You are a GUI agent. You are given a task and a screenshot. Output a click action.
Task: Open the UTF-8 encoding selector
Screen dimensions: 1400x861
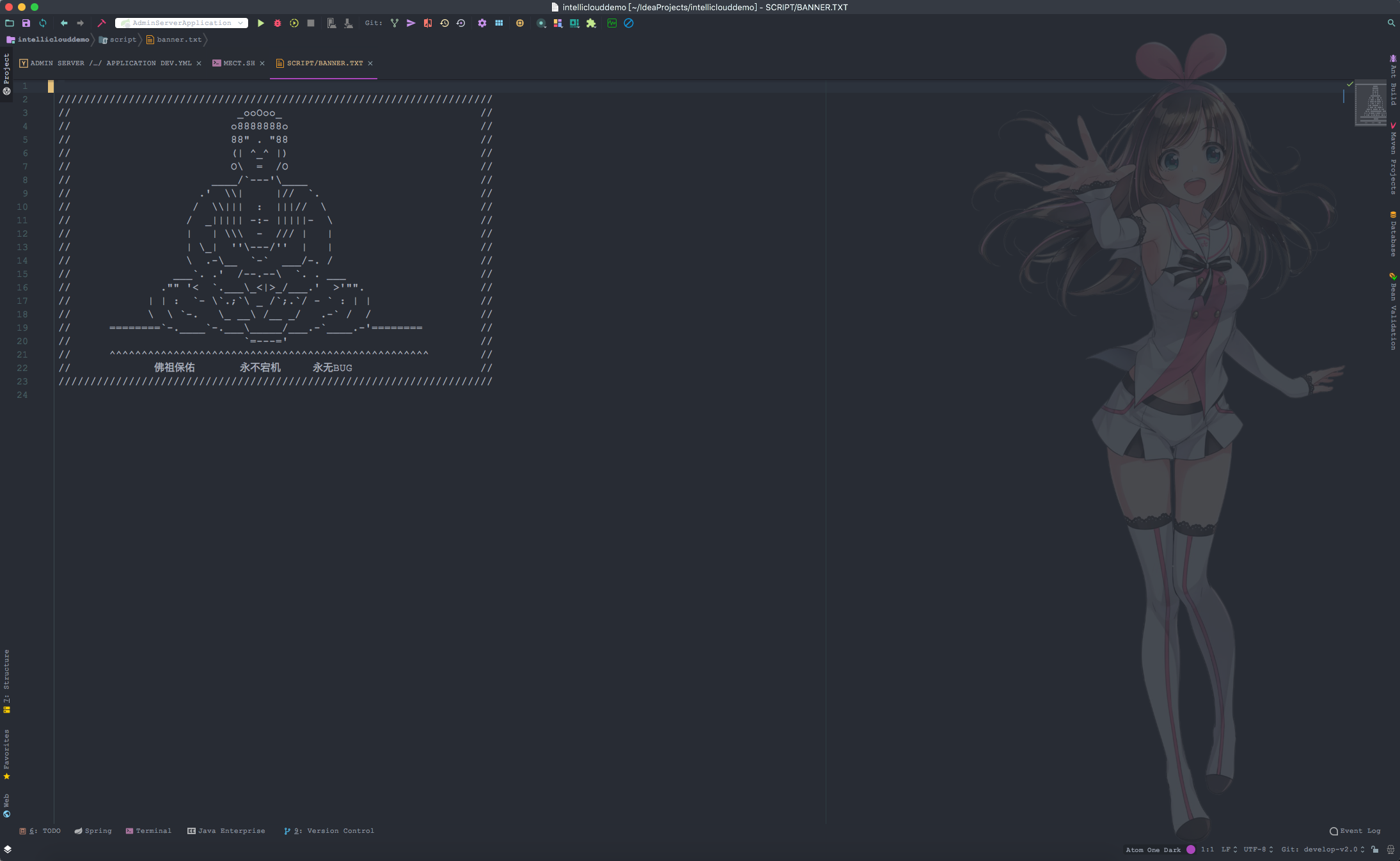click(1258, 849)
